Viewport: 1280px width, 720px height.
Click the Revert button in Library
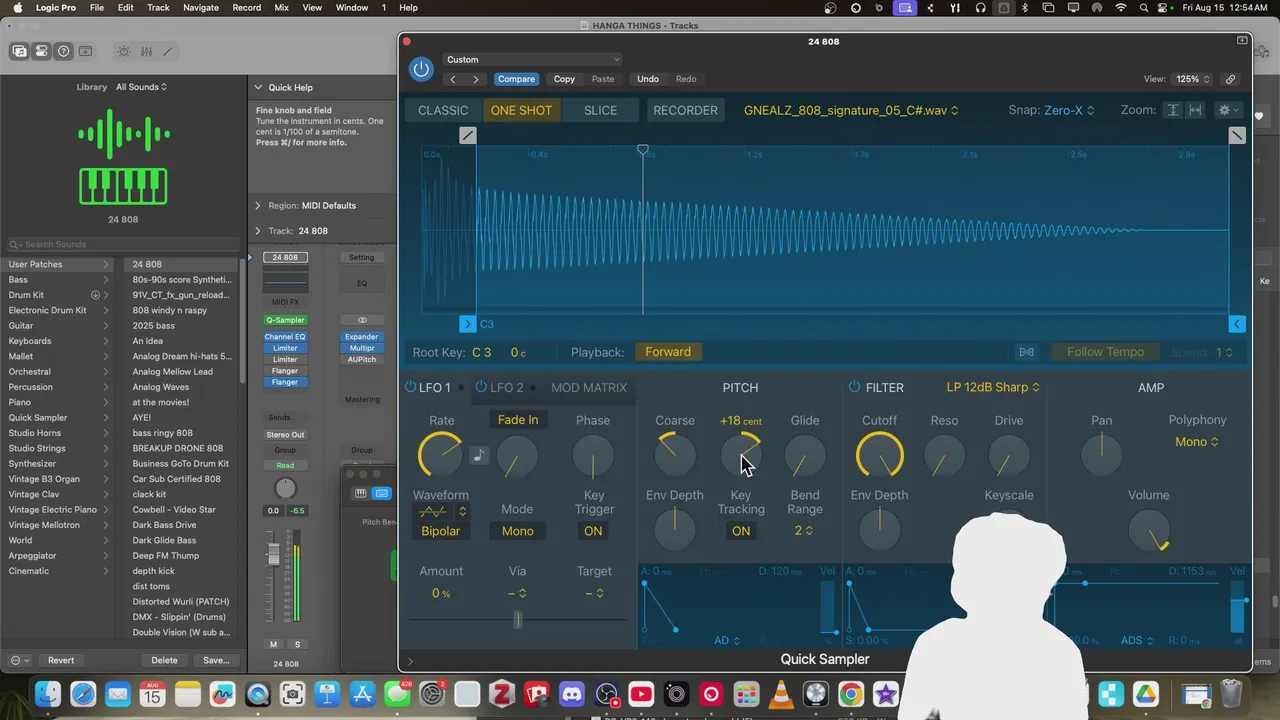61,660
